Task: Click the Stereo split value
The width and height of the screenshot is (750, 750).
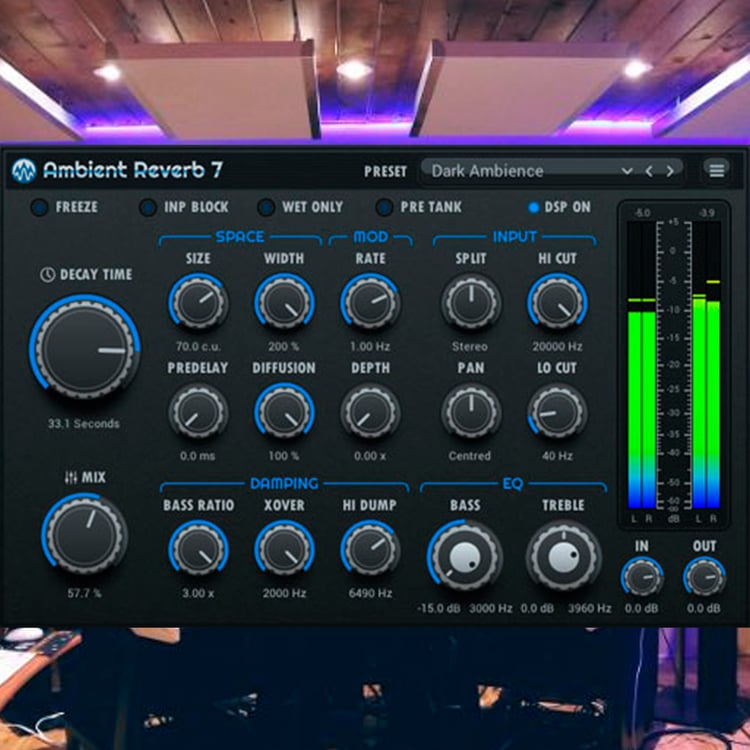Action: coord(470,346)
